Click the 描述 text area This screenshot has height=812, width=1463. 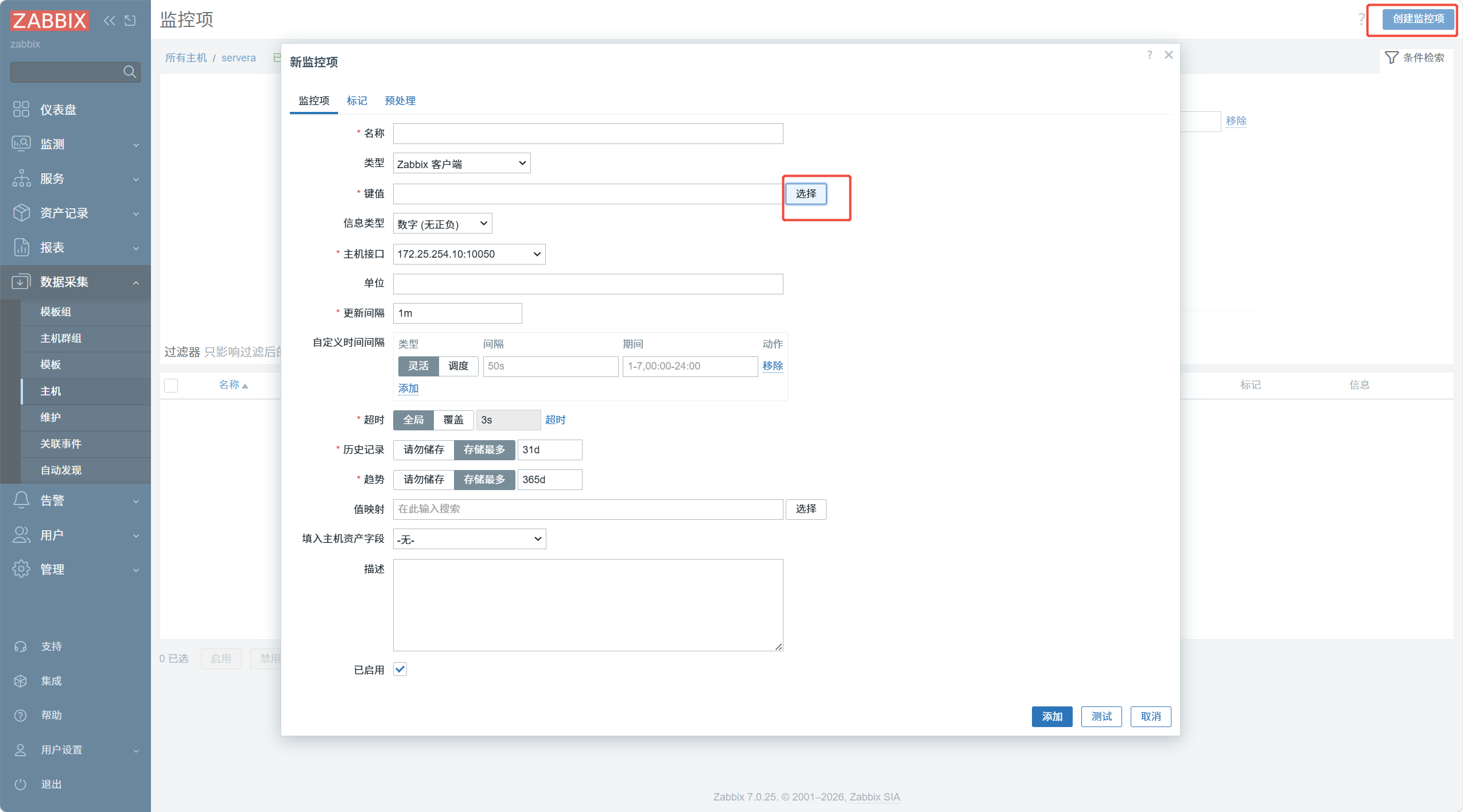(x=588, y=605)
